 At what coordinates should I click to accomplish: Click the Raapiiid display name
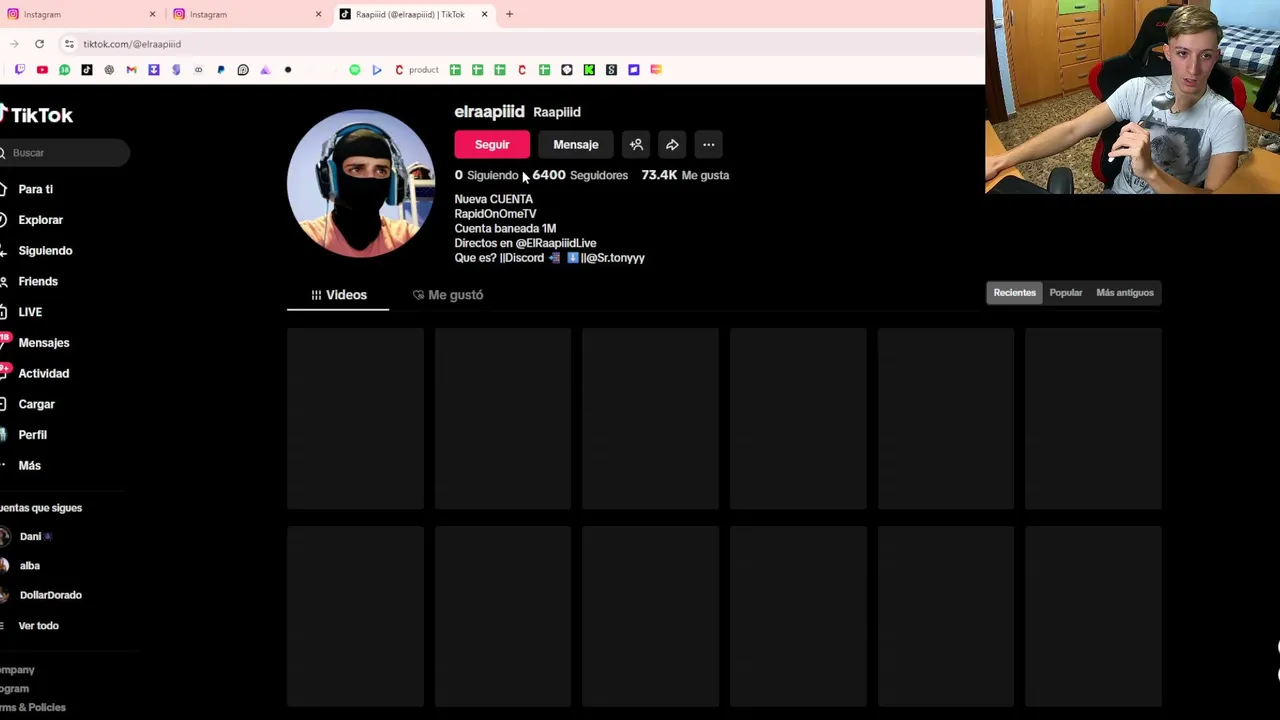[557, 112]
